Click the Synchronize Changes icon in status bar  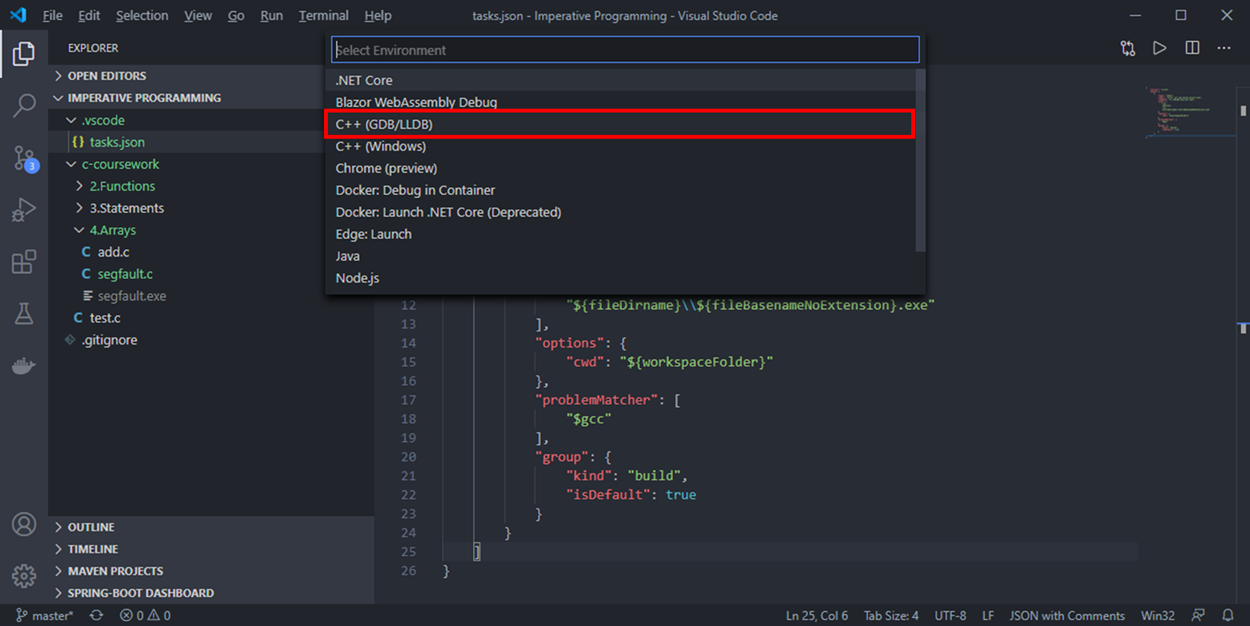pyautogui.click(x=96, y=616)
